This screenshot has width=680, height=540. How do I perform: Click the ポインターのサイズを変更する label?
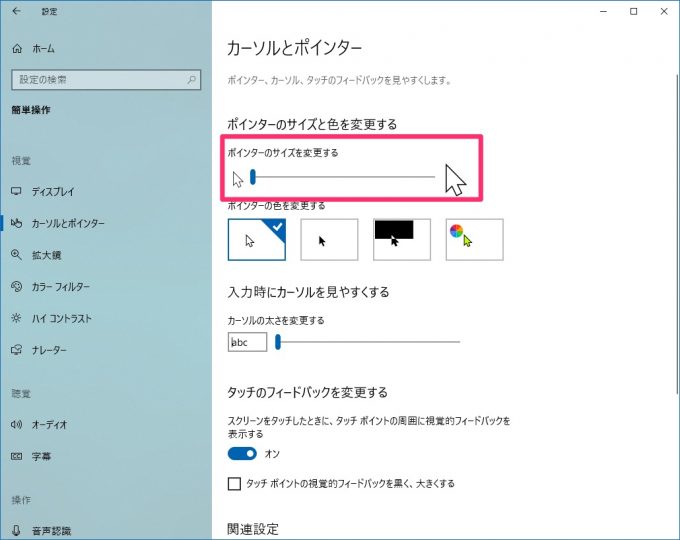coord(283,153)
